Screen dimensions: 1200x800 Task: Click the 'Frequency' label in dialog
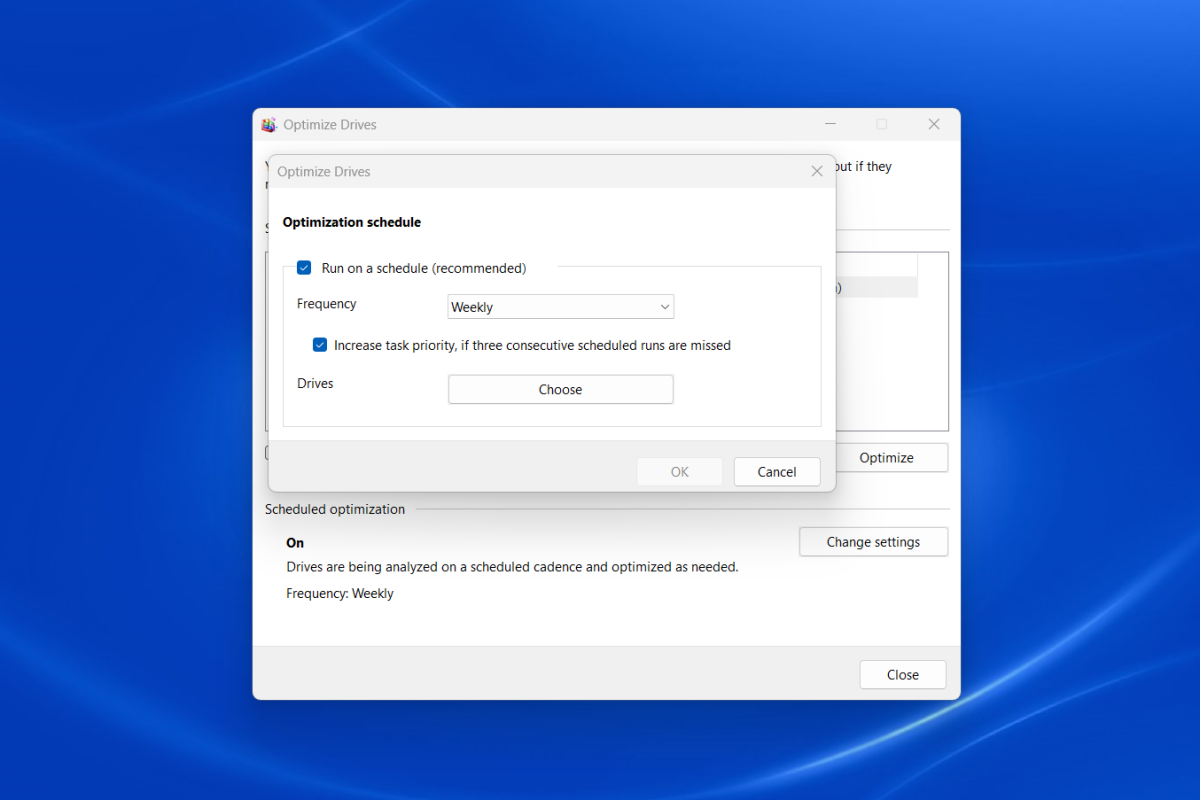[327, 304]
